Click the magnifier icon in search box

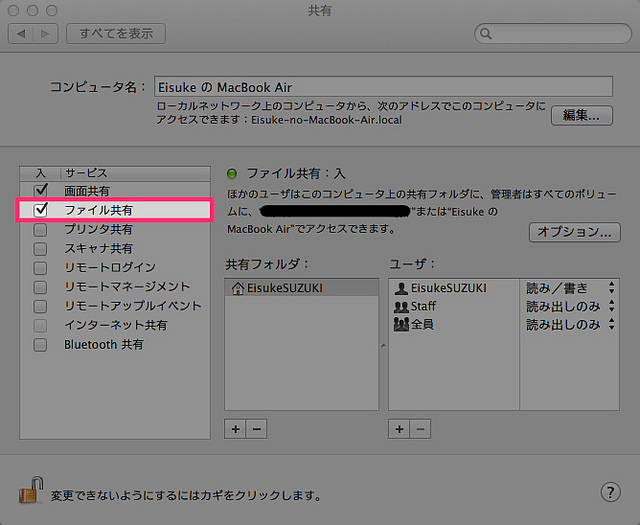pos(485,33)
